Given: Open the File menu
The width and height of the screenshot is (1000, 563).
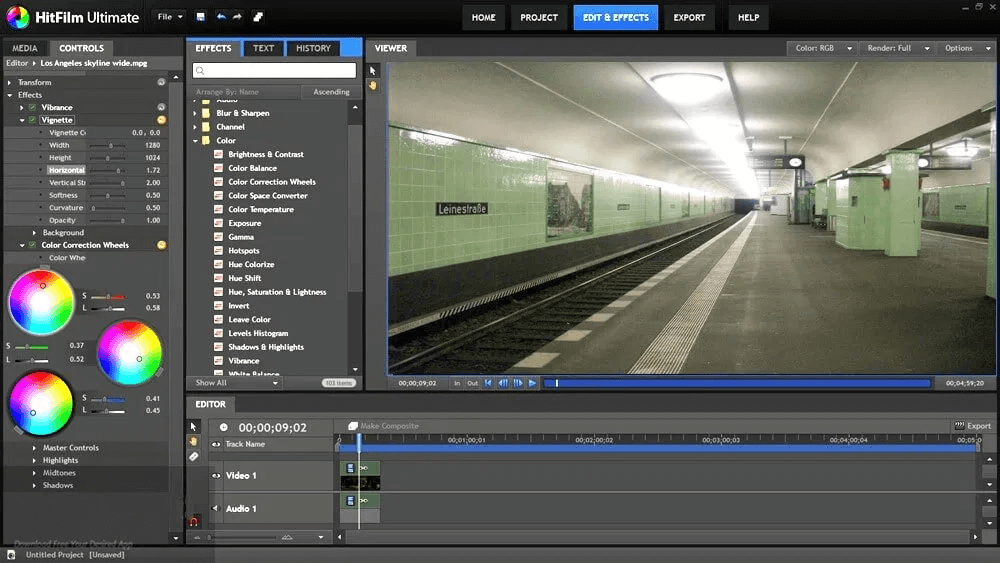Looking at the screenshot, I should point(170,17).
